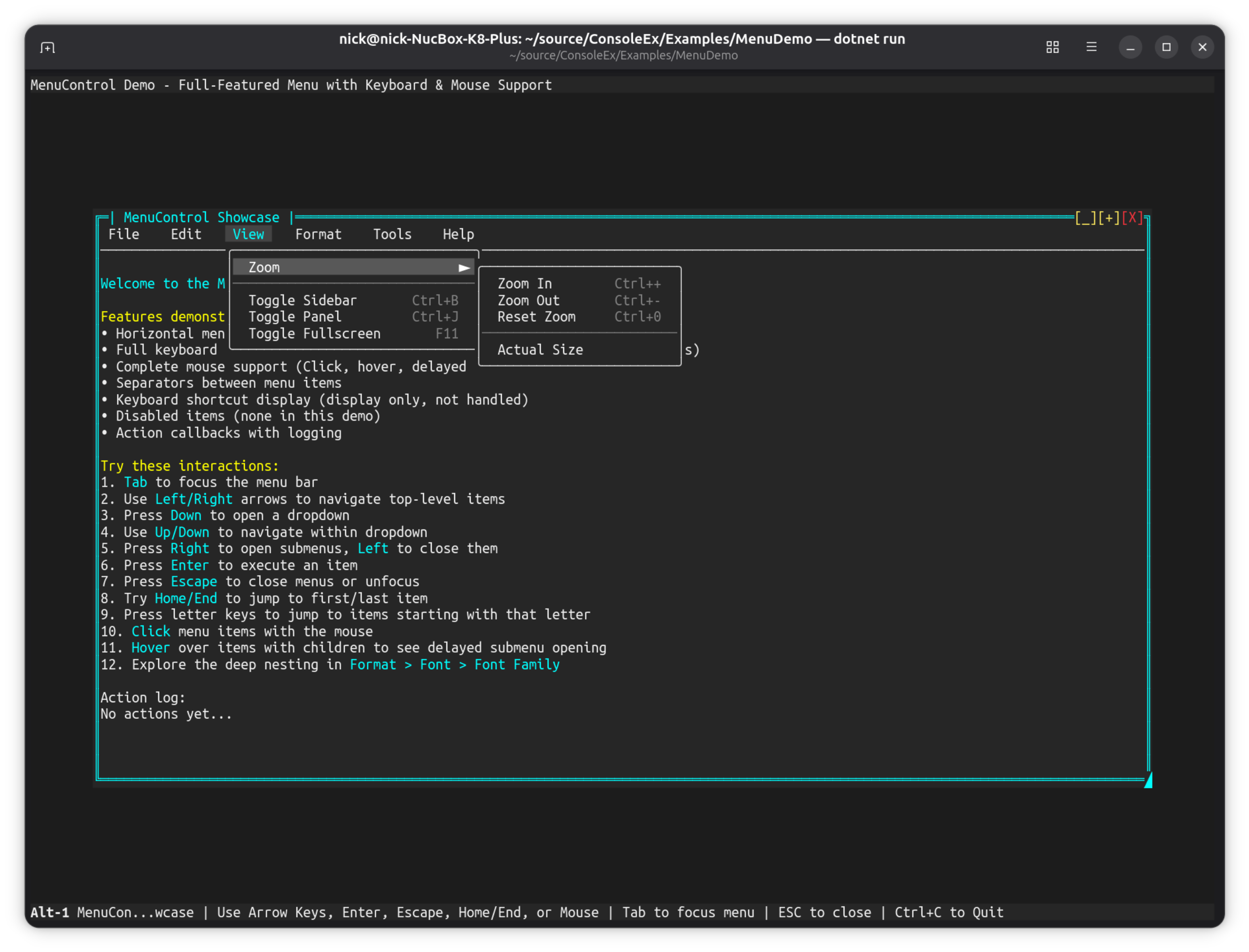The image size is (1249, 952).
Task: Open the Edit menu
Action: [x=186, y=235]
